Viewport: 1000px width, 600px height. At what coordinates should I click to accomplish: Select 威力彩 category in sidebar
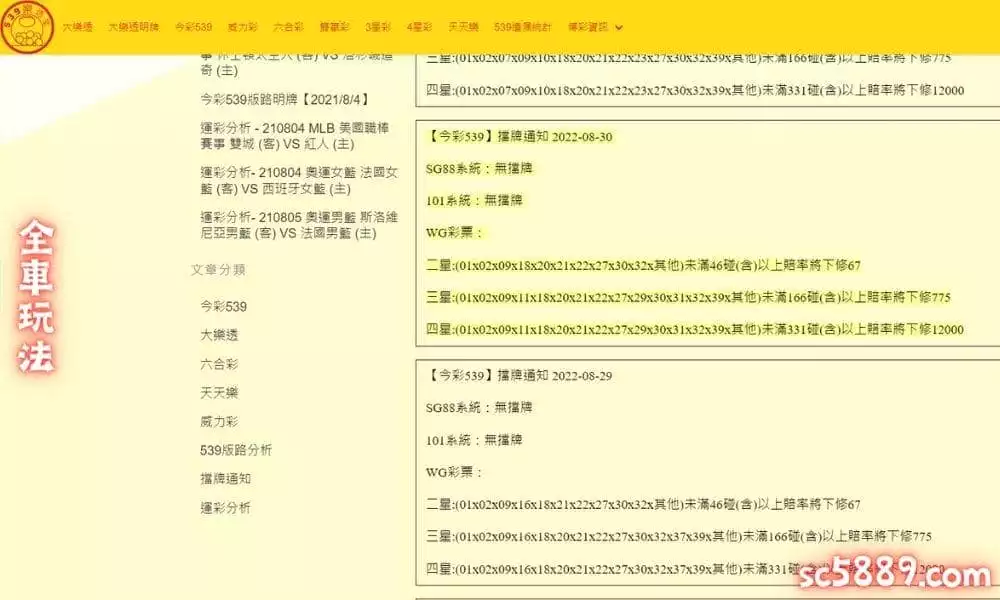pyautogui.click(x=219, y=421)
